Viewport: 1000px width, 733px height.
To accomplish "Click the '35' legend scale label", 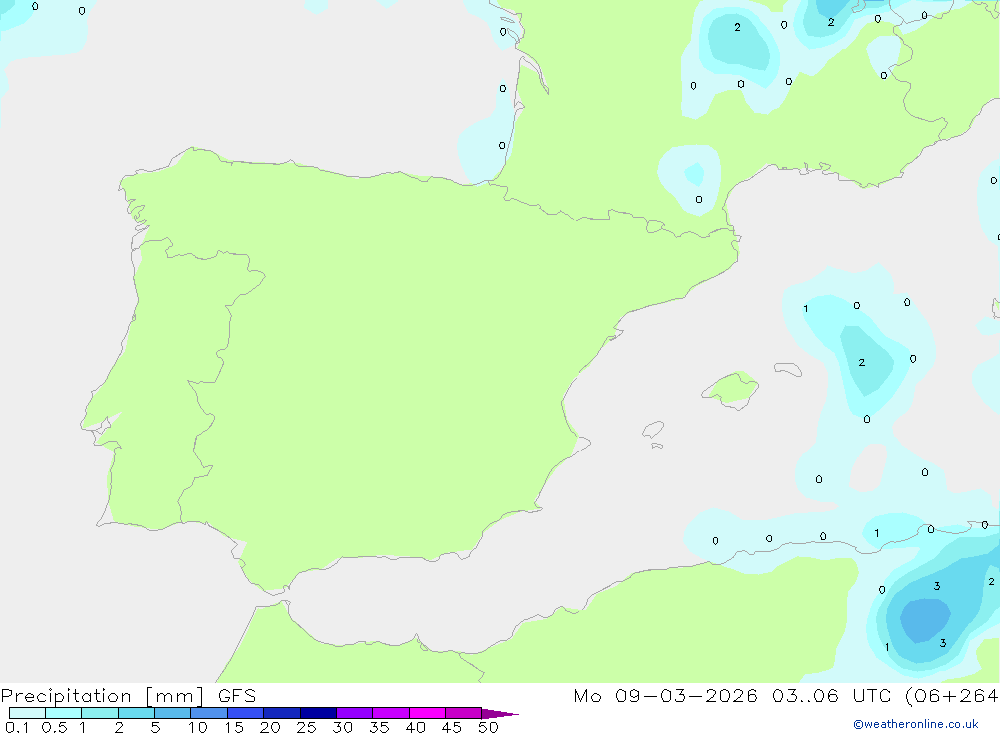I will pyautogui.click(x=379, y=727).
